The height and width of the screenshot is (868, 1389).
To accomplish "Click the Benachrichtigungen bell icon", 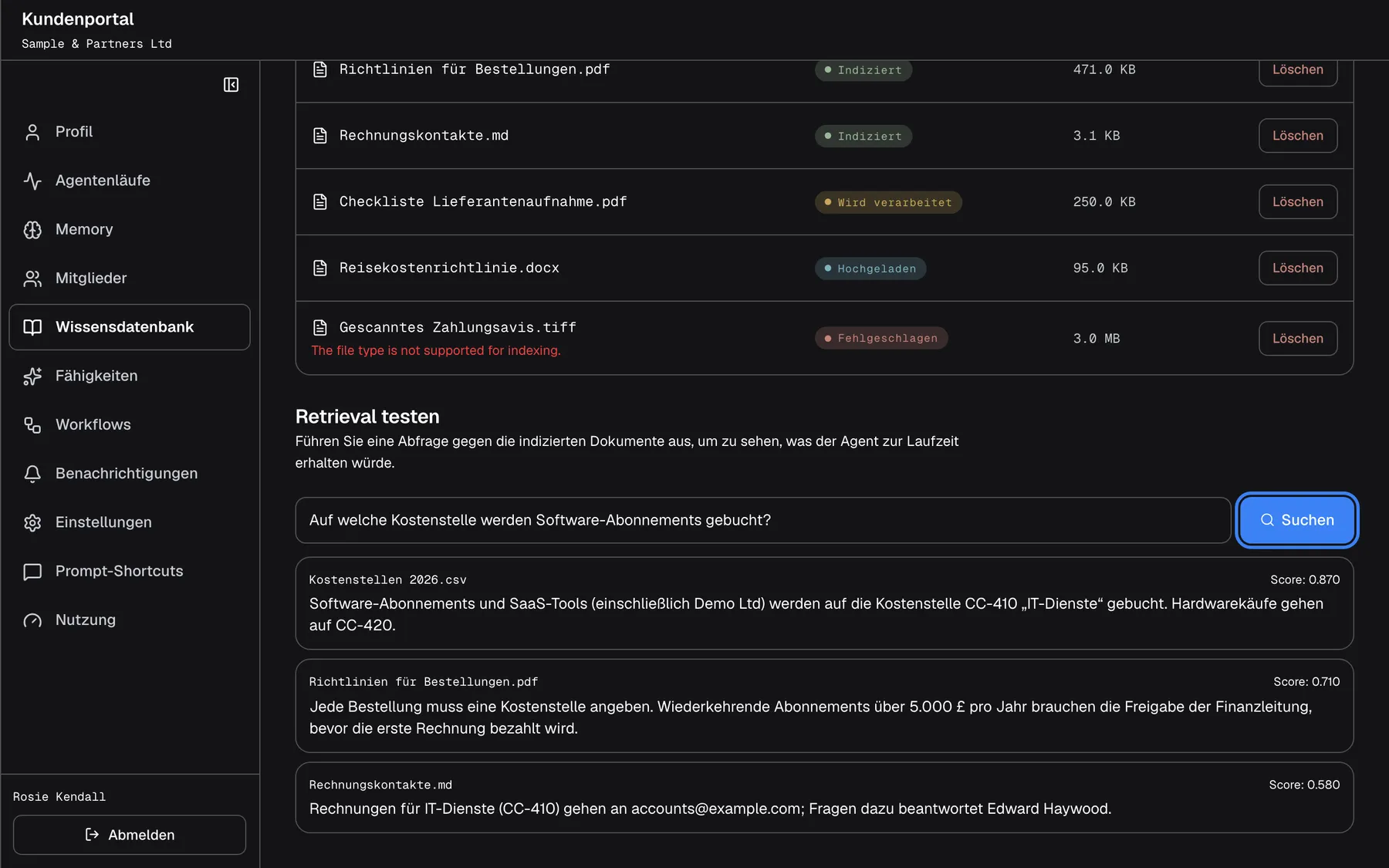I will (32, 474).
